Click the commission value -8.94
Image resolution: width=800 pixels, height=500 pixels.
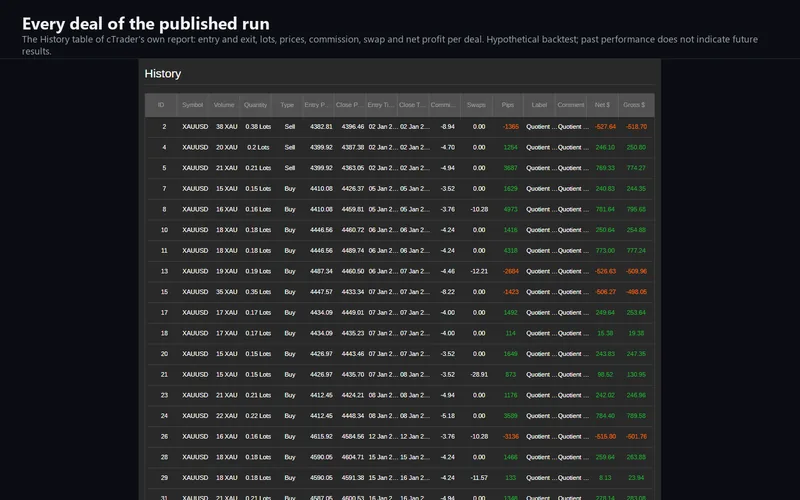click(447, 127)
